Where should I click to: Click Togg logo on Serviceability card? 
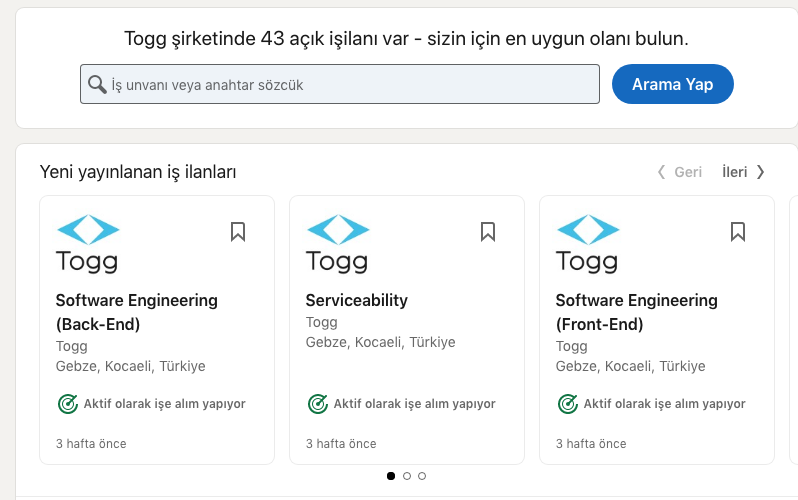point(337,244)
